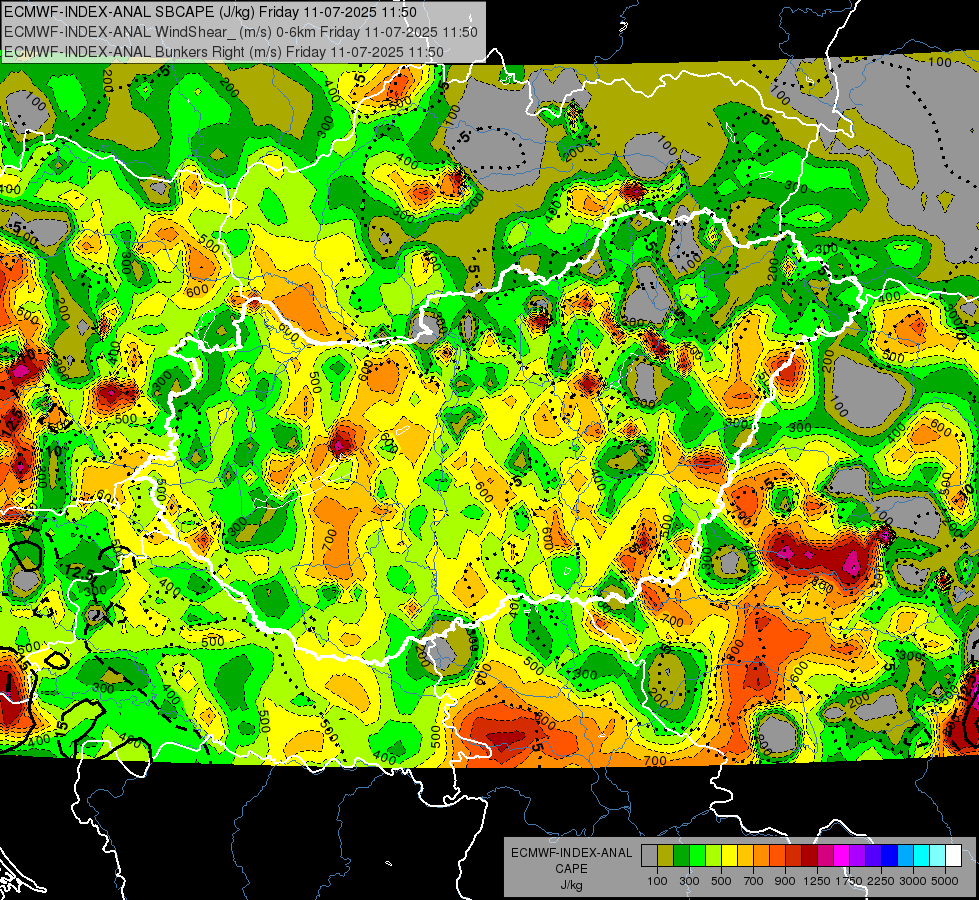Click the 1250 tick label in legend
979x900 pixels.
click(817, 881)
